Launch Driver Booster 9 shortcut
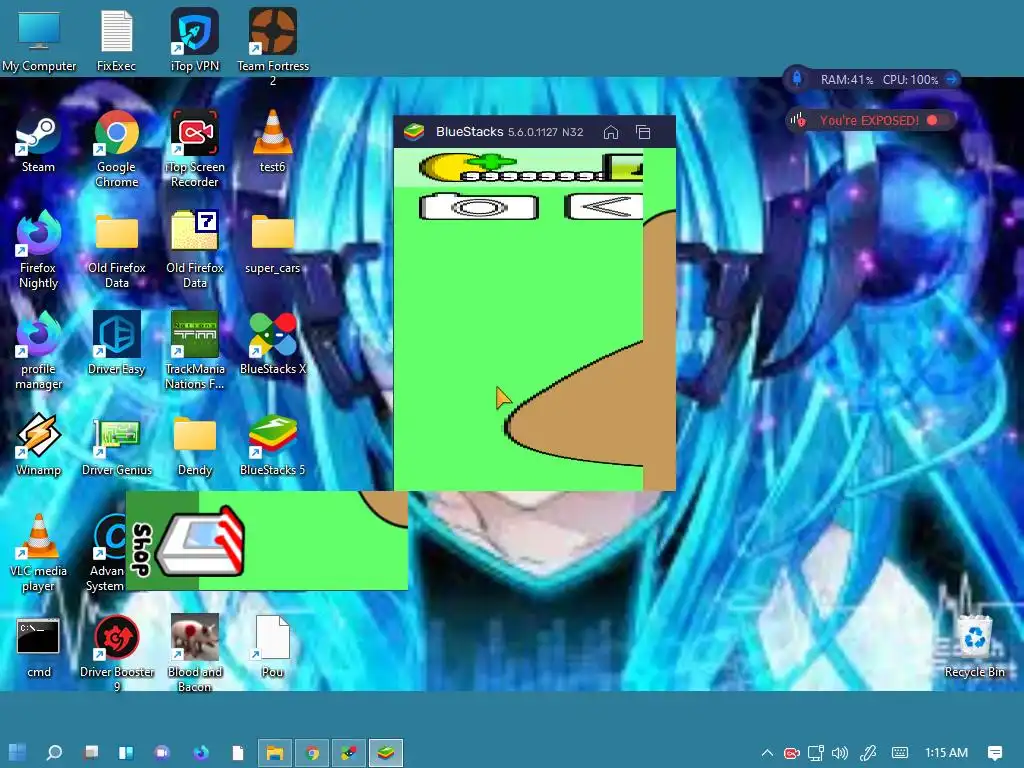 point(116,653)
